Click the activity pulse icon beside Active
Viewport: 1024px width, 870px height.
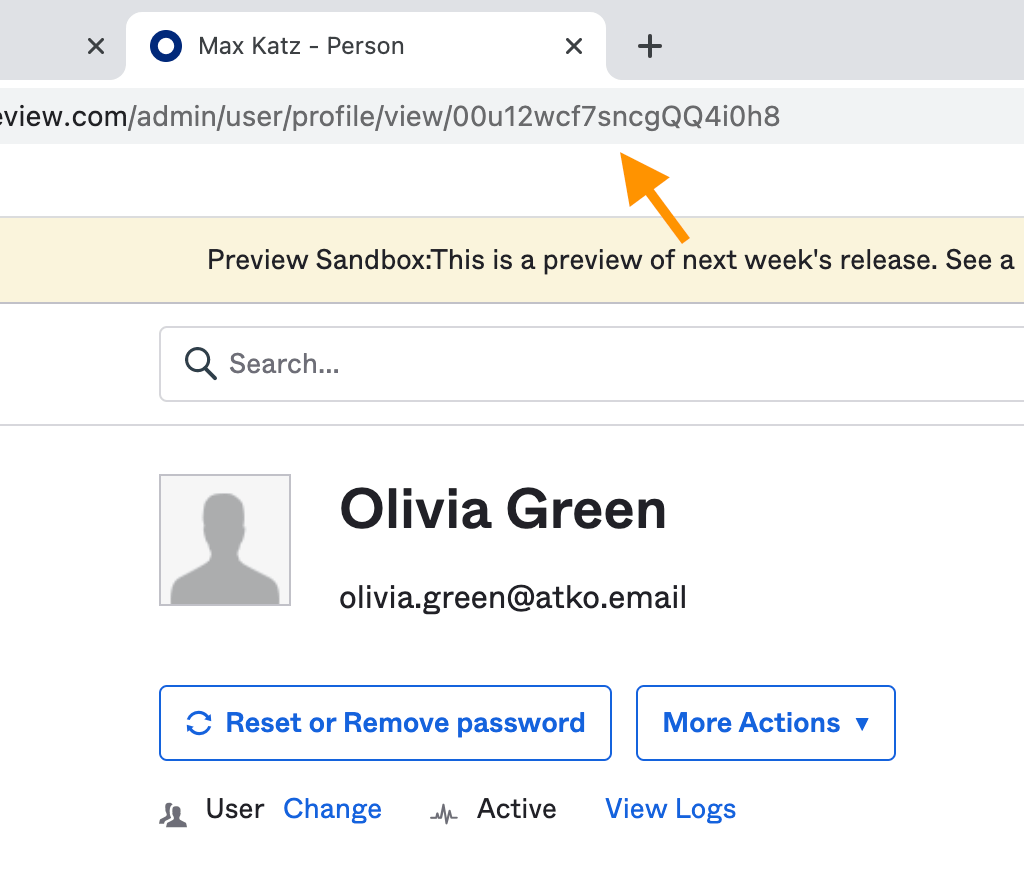click(444, 815)
